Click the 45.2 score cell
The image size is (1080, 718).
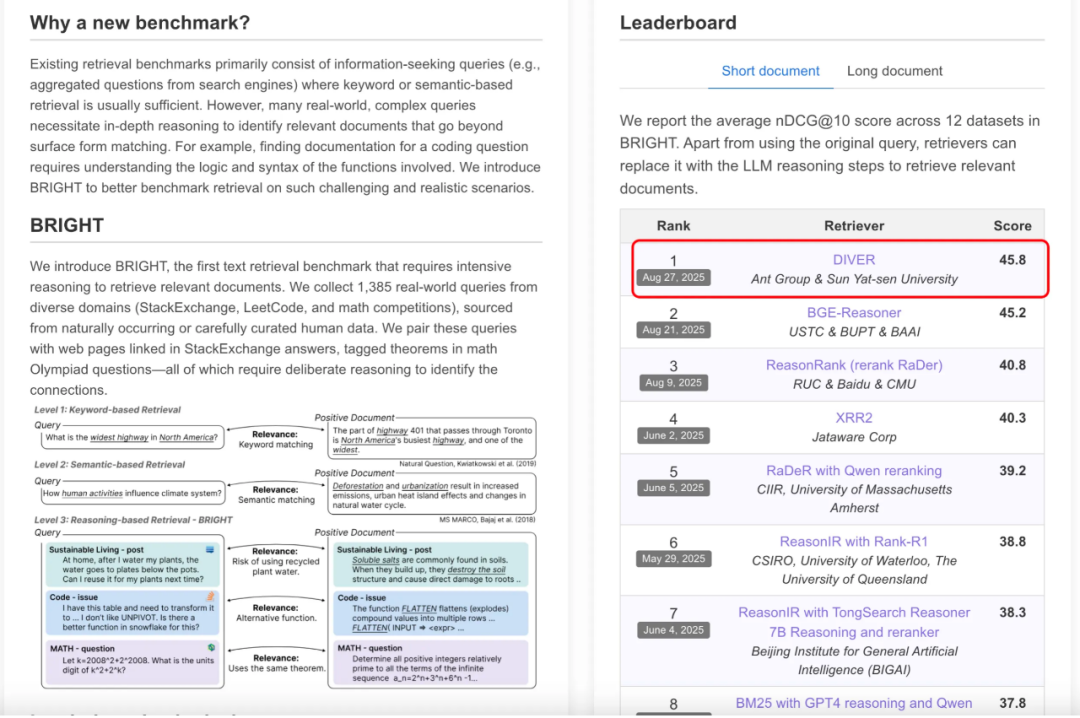1012,313
